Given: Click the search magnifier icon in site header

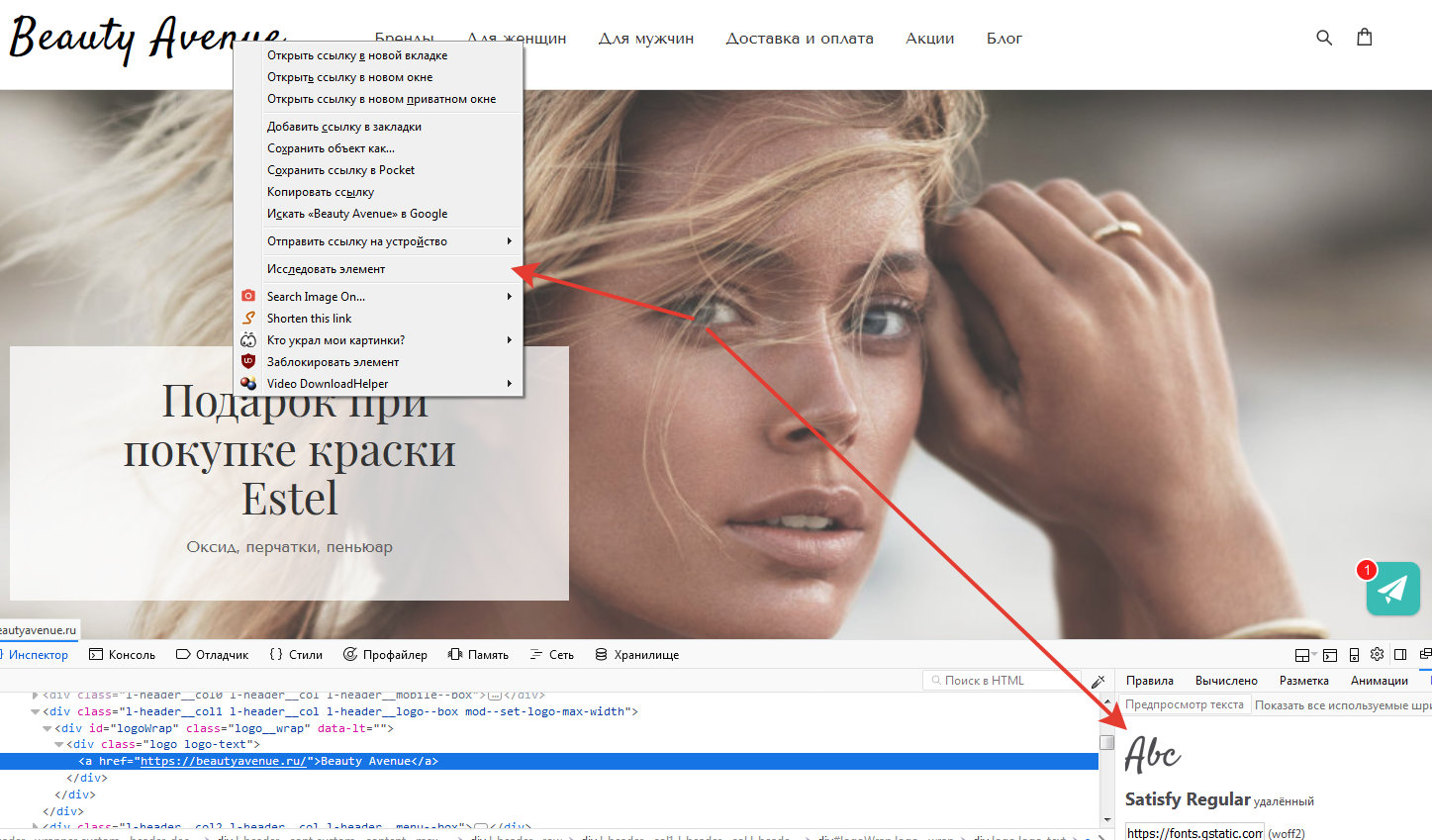Looking at the screenshot, I should pos(1324,38).
